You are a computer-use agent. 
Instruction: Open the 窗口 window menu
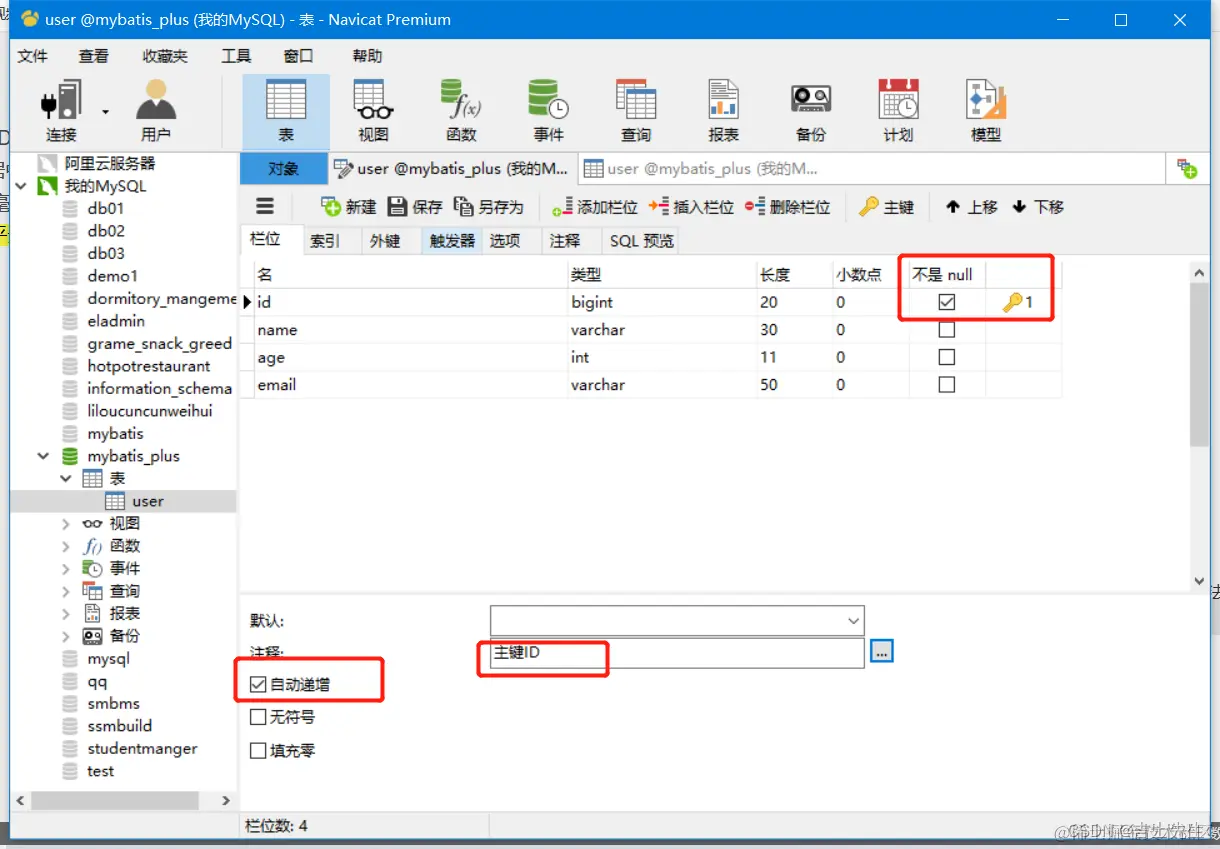298,56
